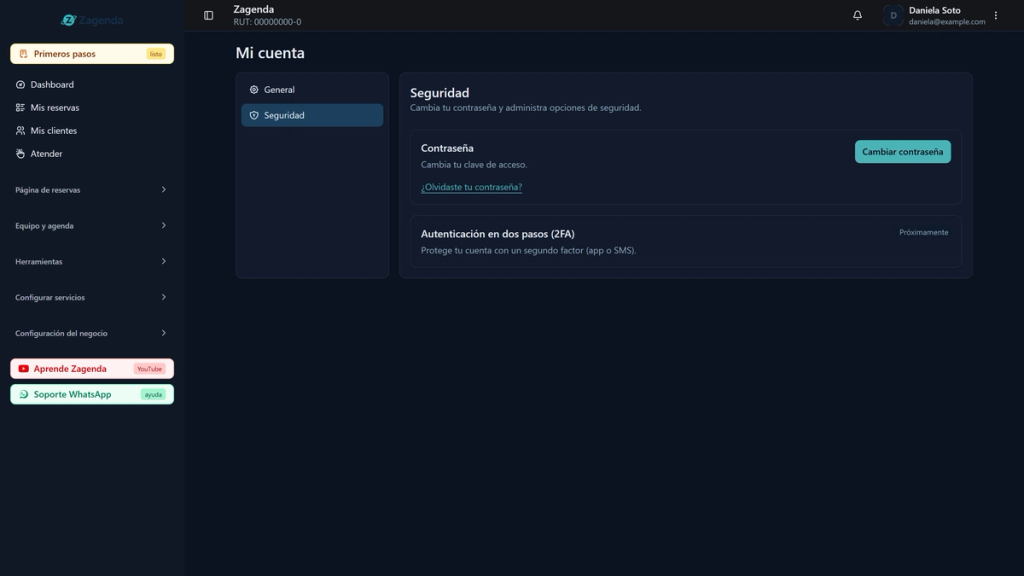Go to Dashboard

(x=91, y=84)
